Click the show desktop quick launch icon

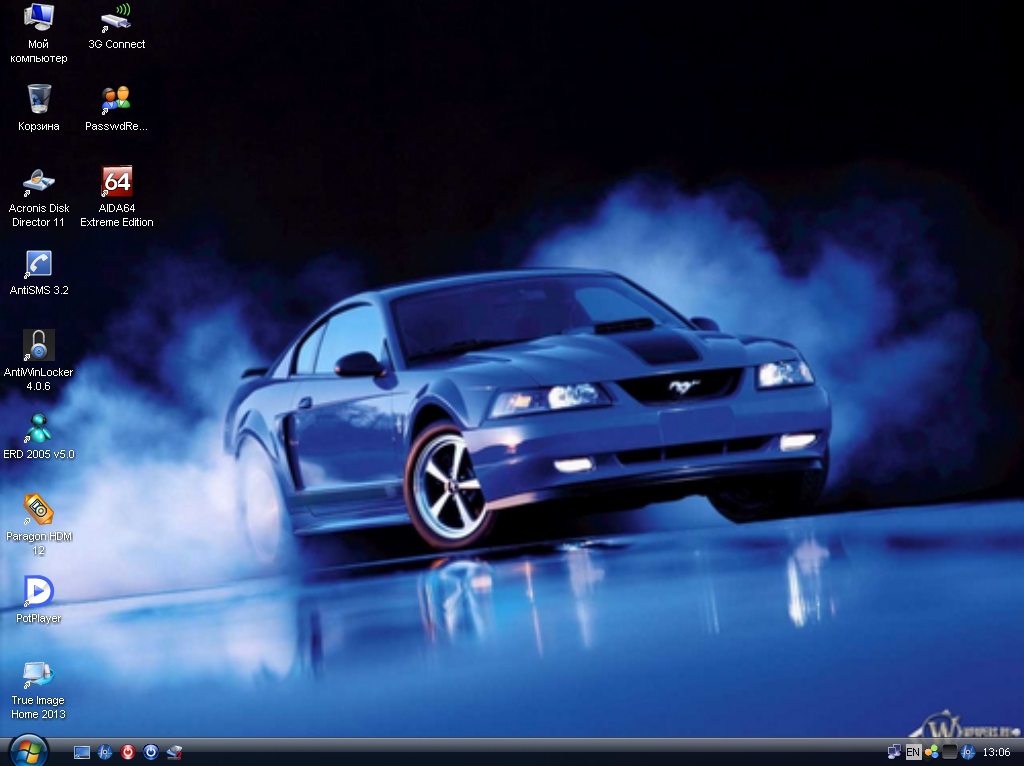(82, 752)
